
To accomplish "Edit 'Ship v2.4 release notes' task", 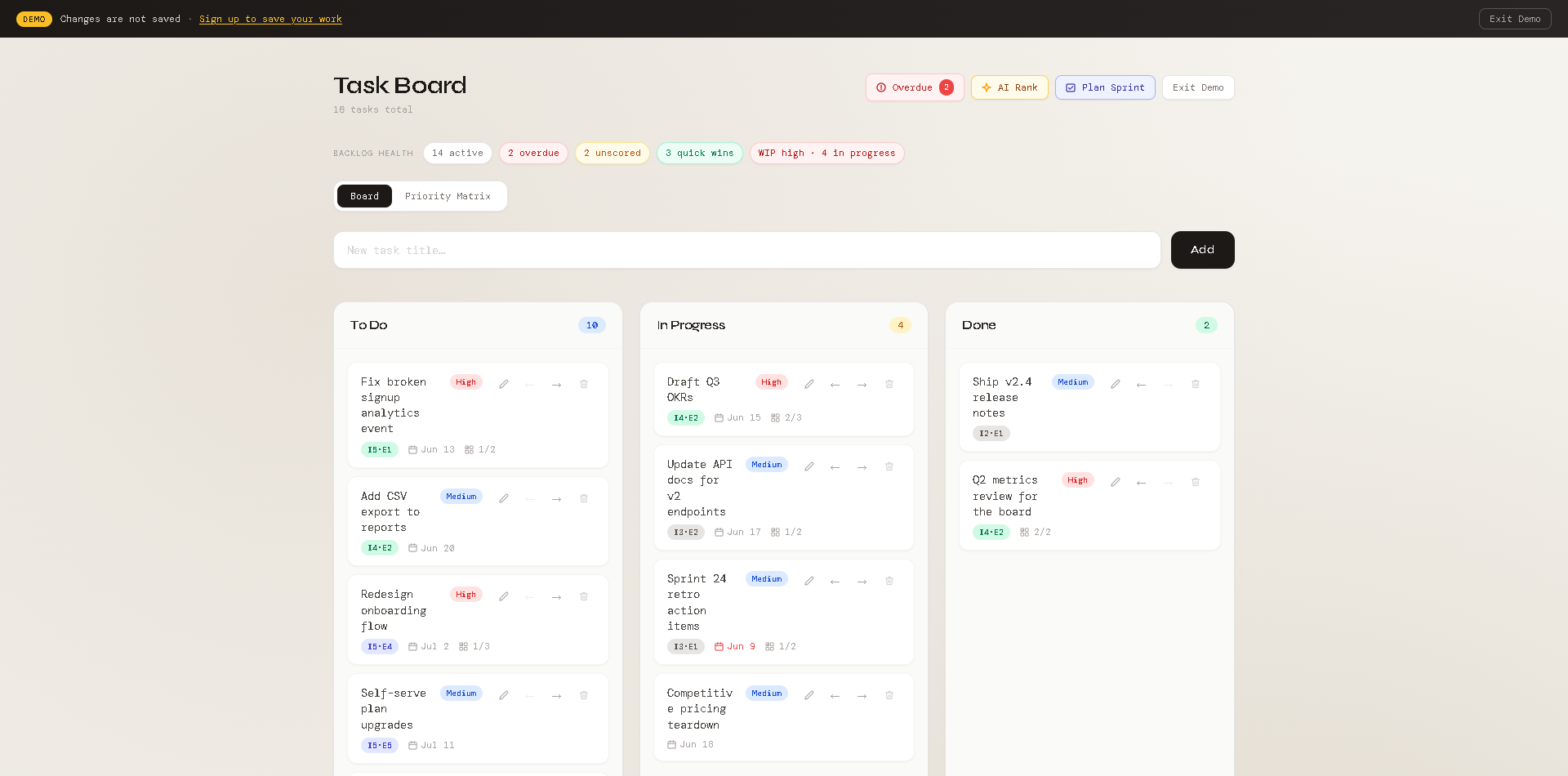I will (x=1116, y=384).
